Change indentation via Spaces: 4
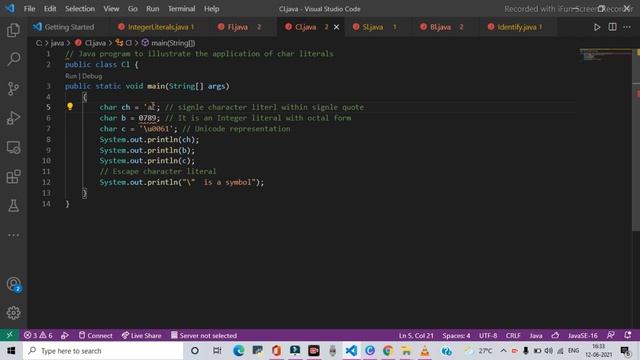The width and height of the screenshot is (640, 360). [x=456, y=336]
